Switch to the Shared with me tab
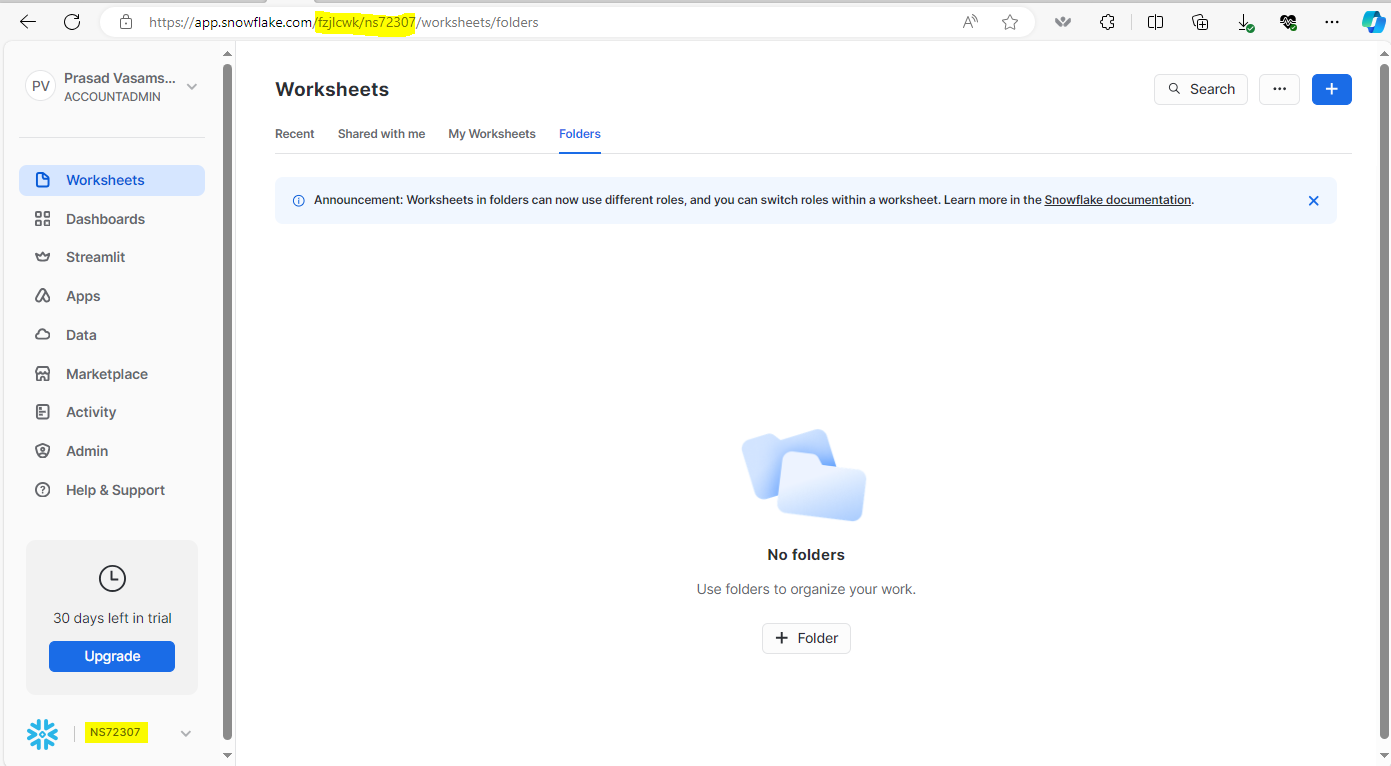Viewport: 1391px width, 766px height. pyautogui.click(x=381, y=134)
